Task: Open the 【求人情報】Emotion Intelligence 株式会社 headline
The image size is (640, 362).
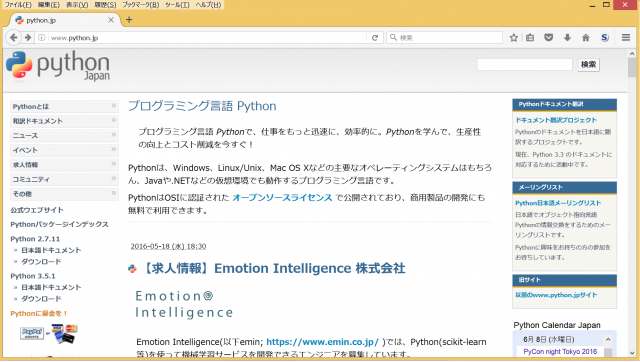Action: 273,269
